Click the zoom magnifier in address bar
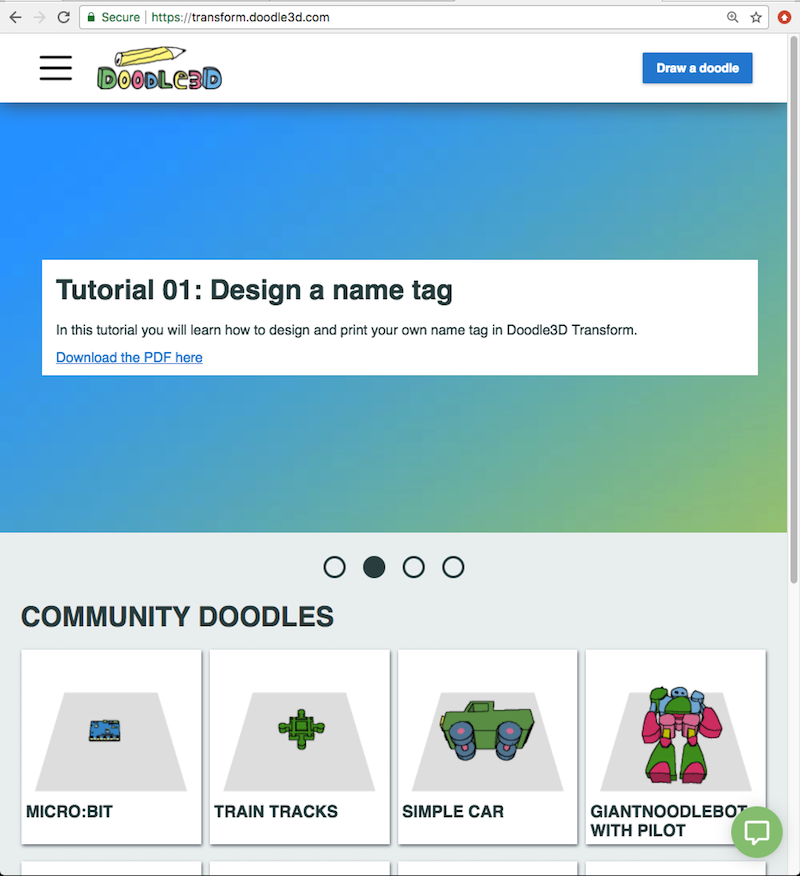 pyautogui.click(x=732, y=17)
